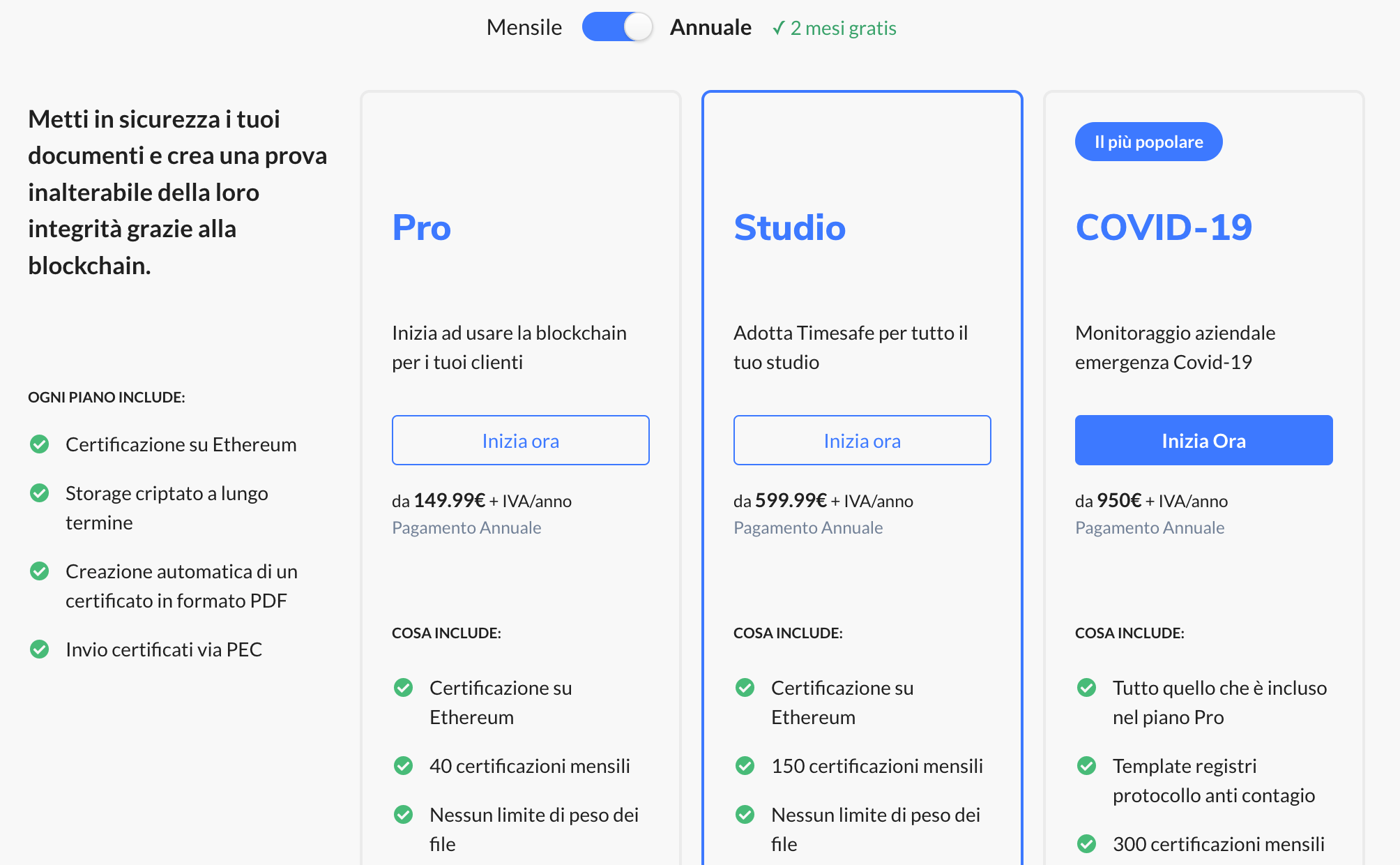Viewport: 1400px width, 865px height.
Task: Click the Pro plan title
Action: click(x=421, y=227)
